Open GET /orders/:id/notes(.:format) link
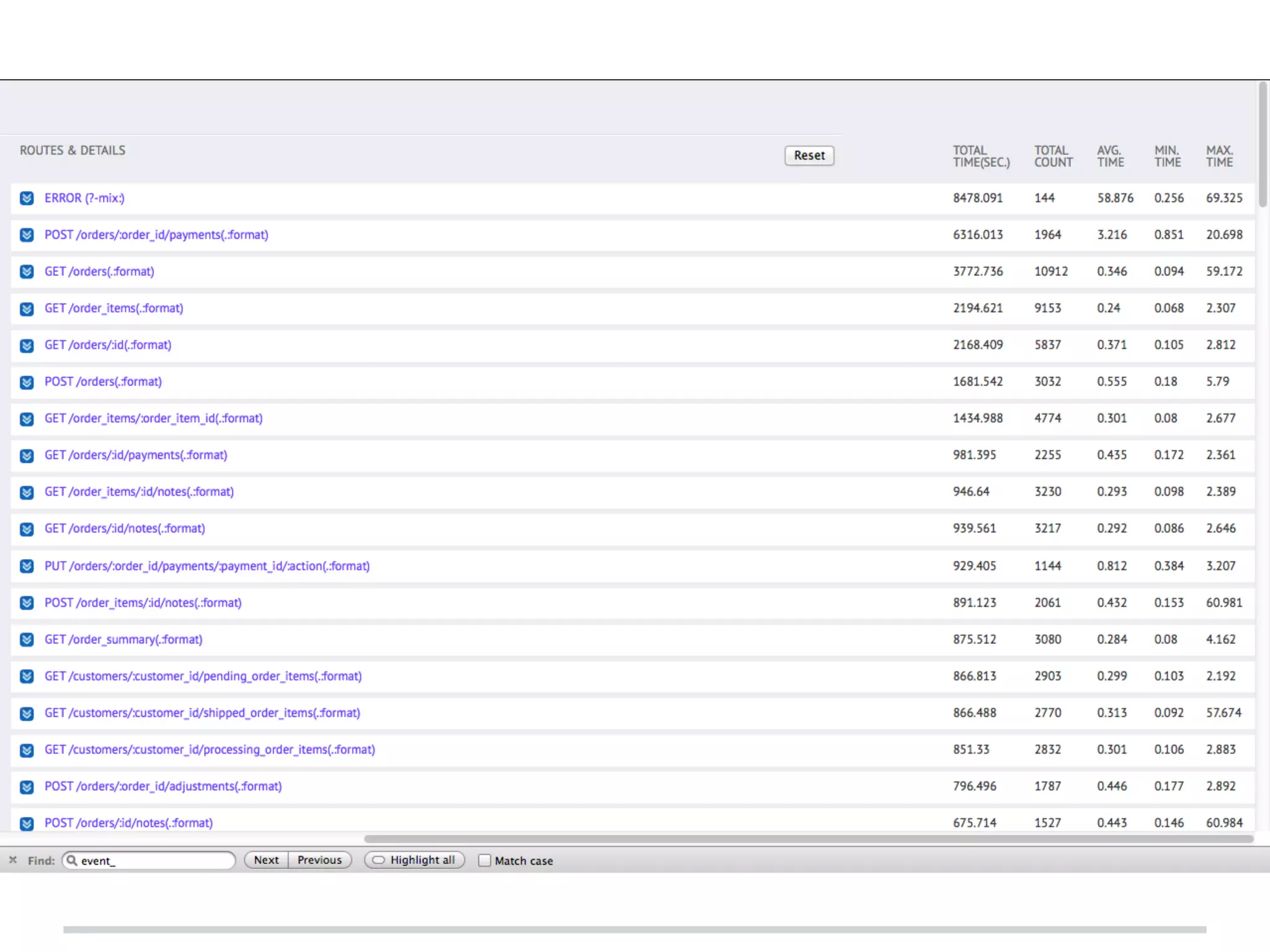1270x952 pixels. 125,528
